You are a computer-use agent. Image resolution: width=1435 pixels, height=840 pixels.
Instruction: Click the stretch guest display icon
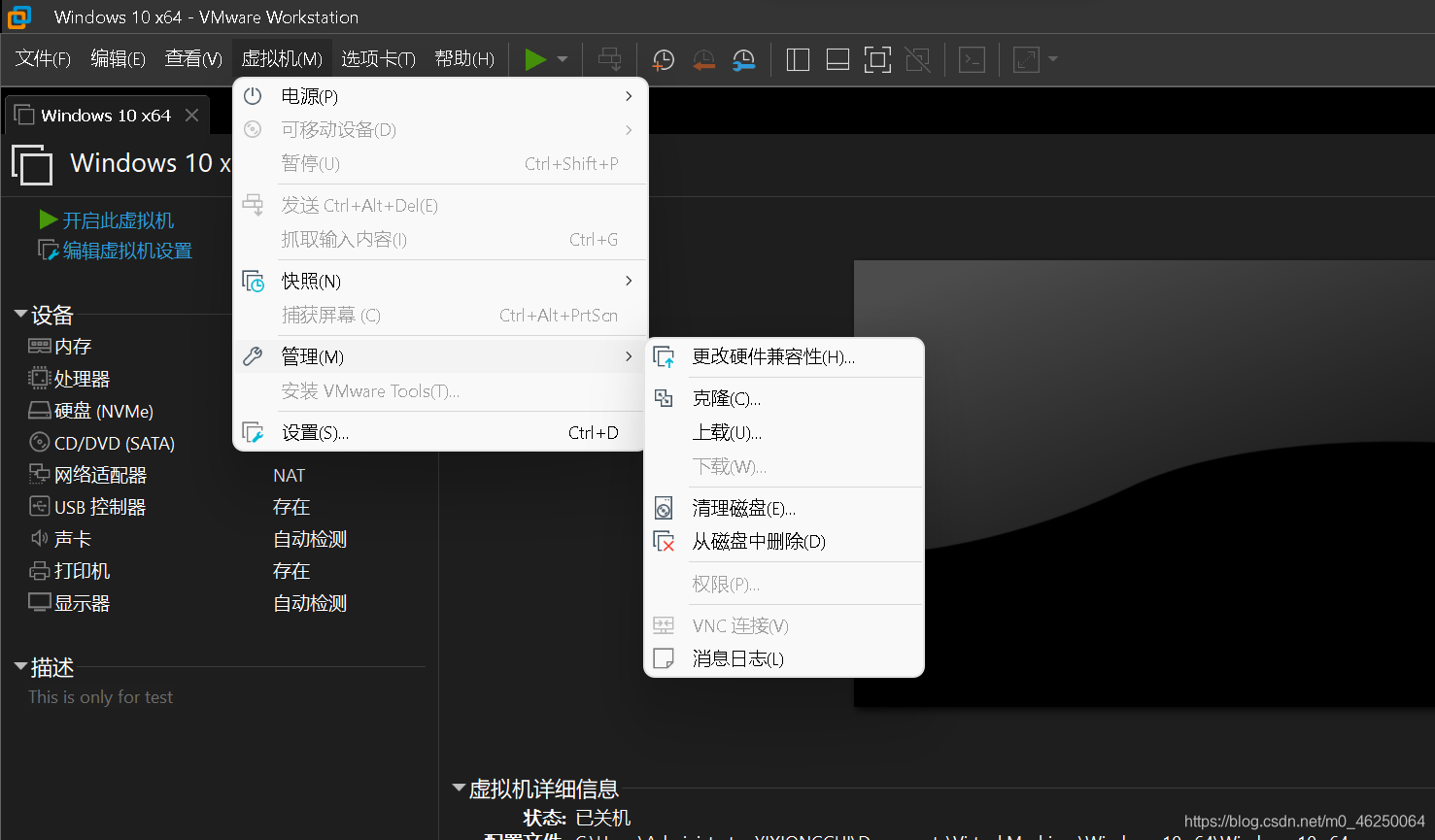coord(1026,59)
